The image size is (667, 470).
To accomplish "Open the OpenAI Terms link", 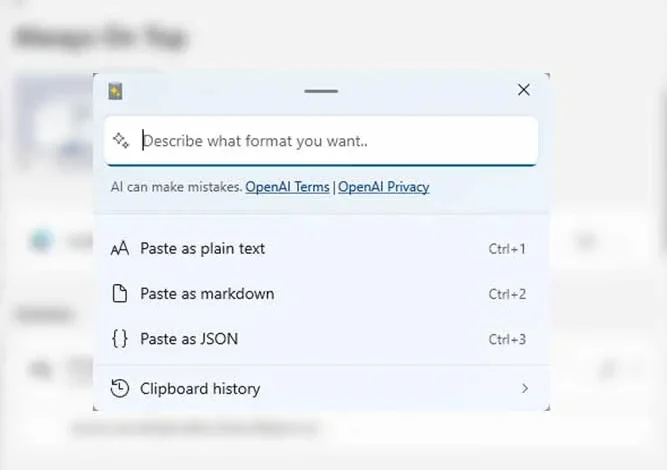I will point(287,187).
